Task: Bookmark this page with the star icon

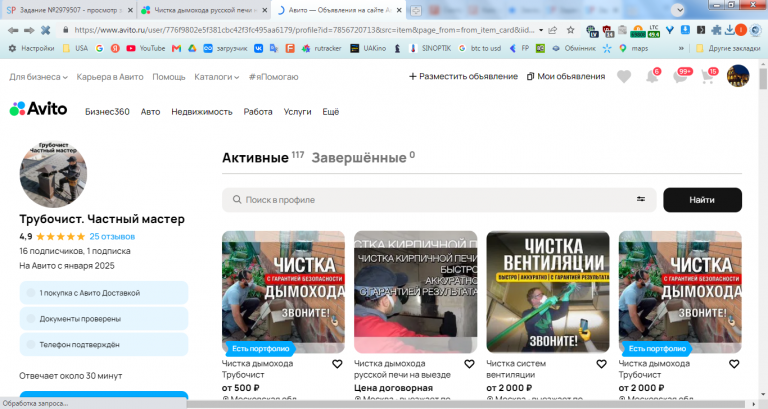Action: [571, 30]
